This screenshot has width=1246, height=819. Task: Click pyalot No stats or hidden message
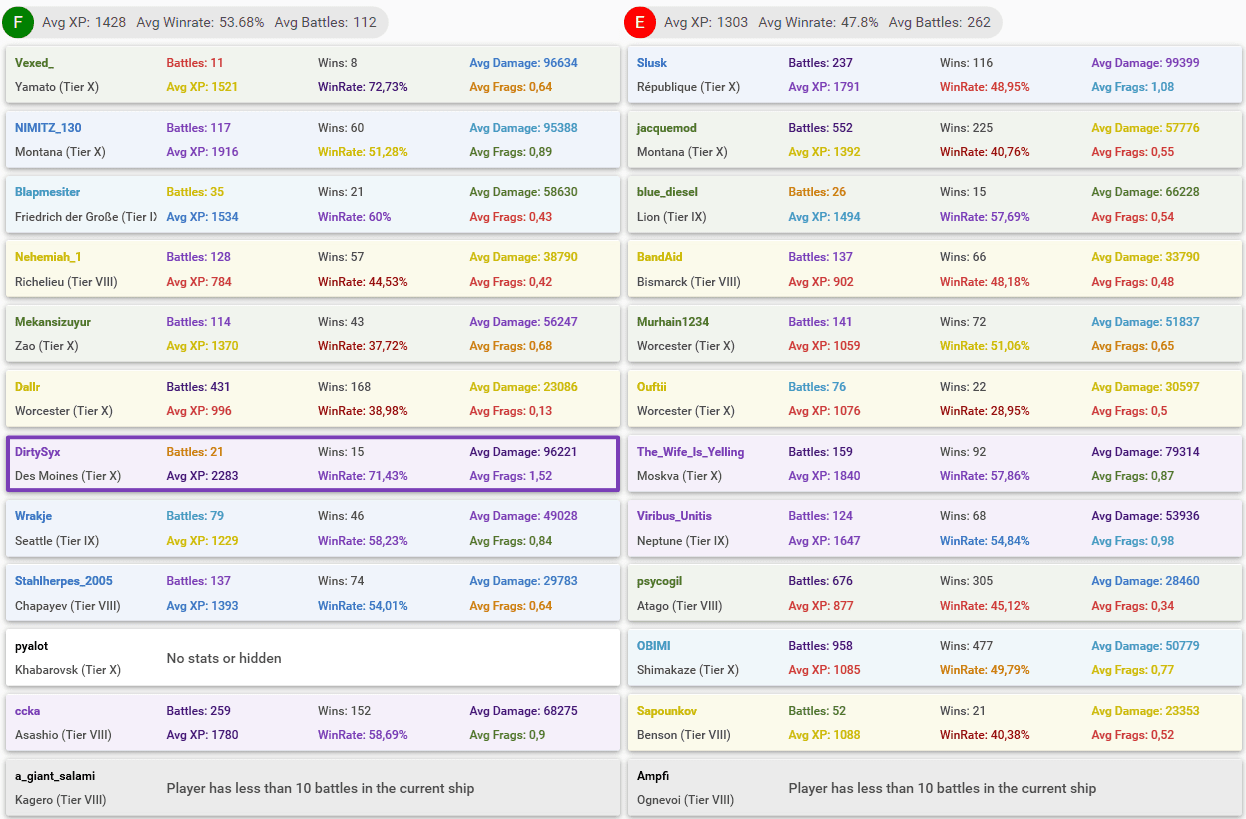[224, 658]
